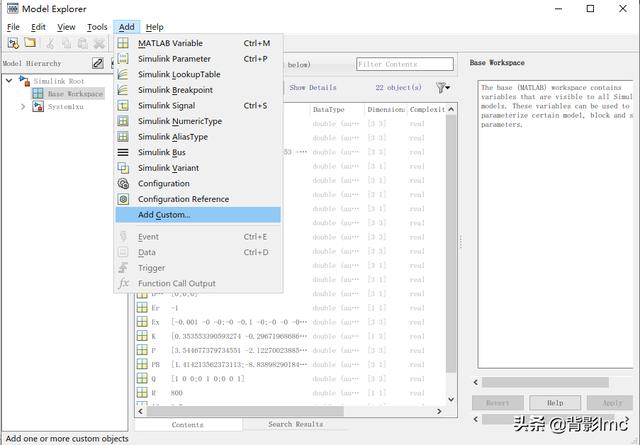Click the Revert button

pyautogui.click(x=498, y=403)
